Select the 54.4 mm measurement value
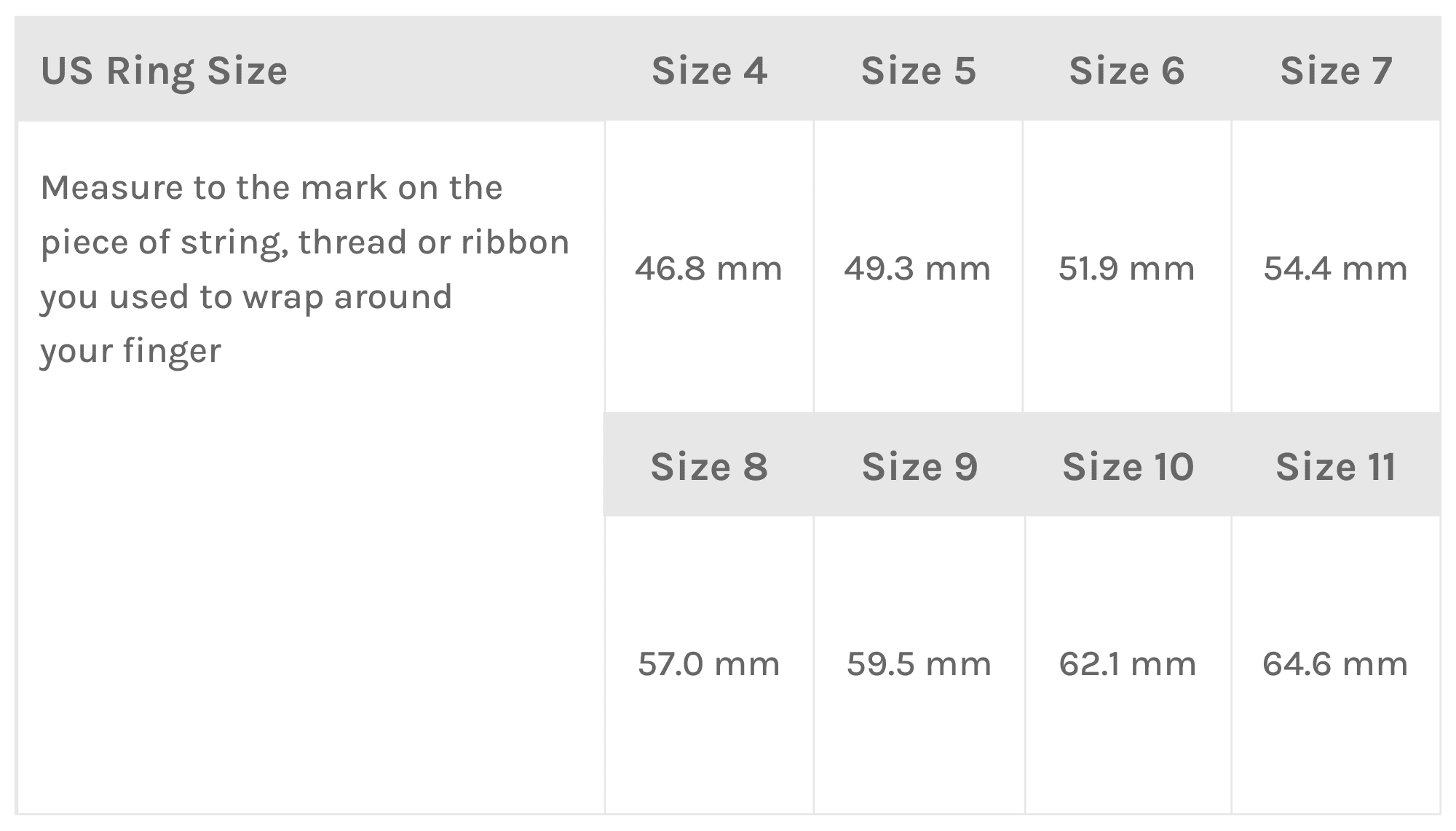The image size is (1456, 831). pos(1335,268)
